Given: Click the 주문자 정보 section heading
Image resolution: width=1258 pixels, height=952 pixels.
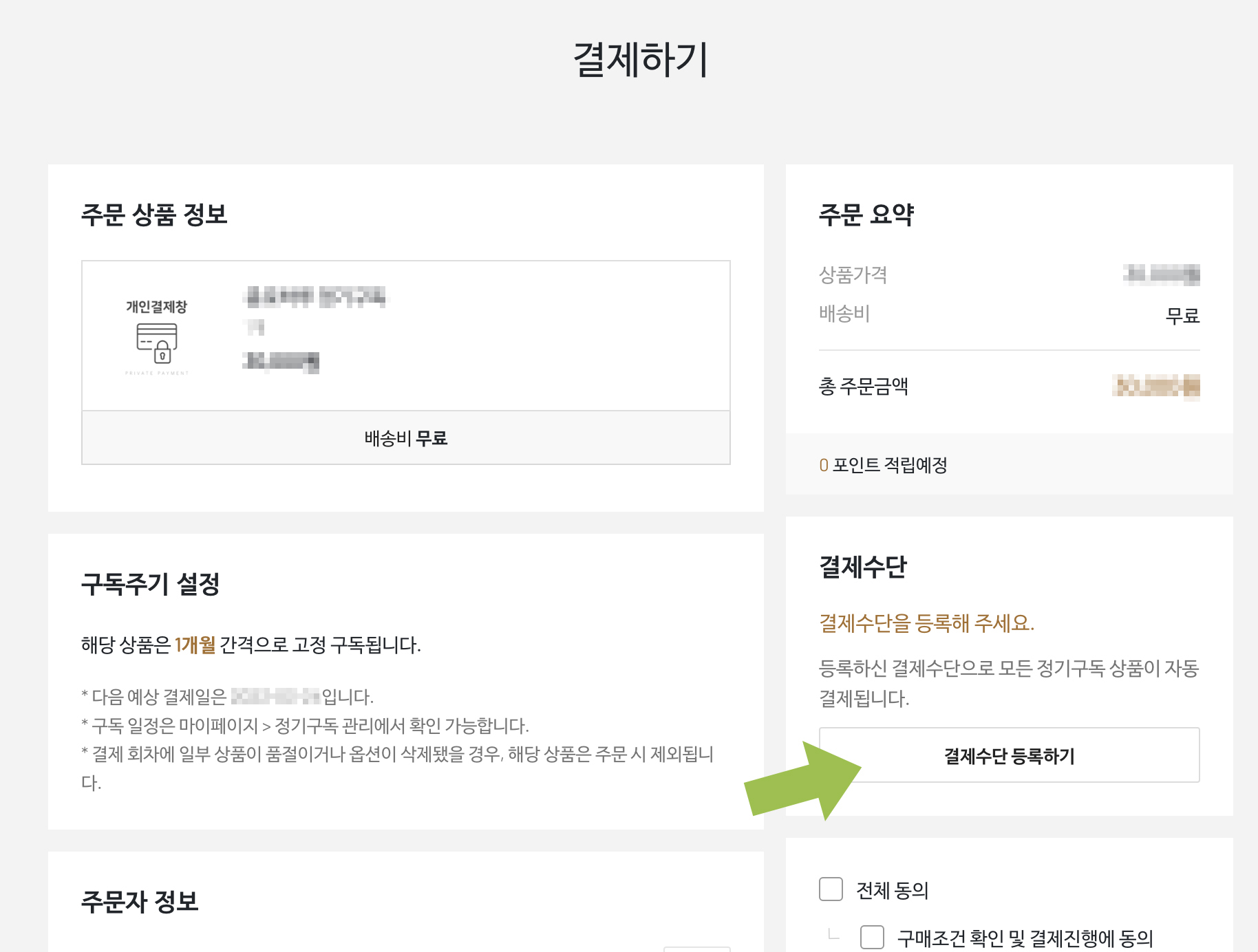Looking at the screenshot, I should 140,901.
